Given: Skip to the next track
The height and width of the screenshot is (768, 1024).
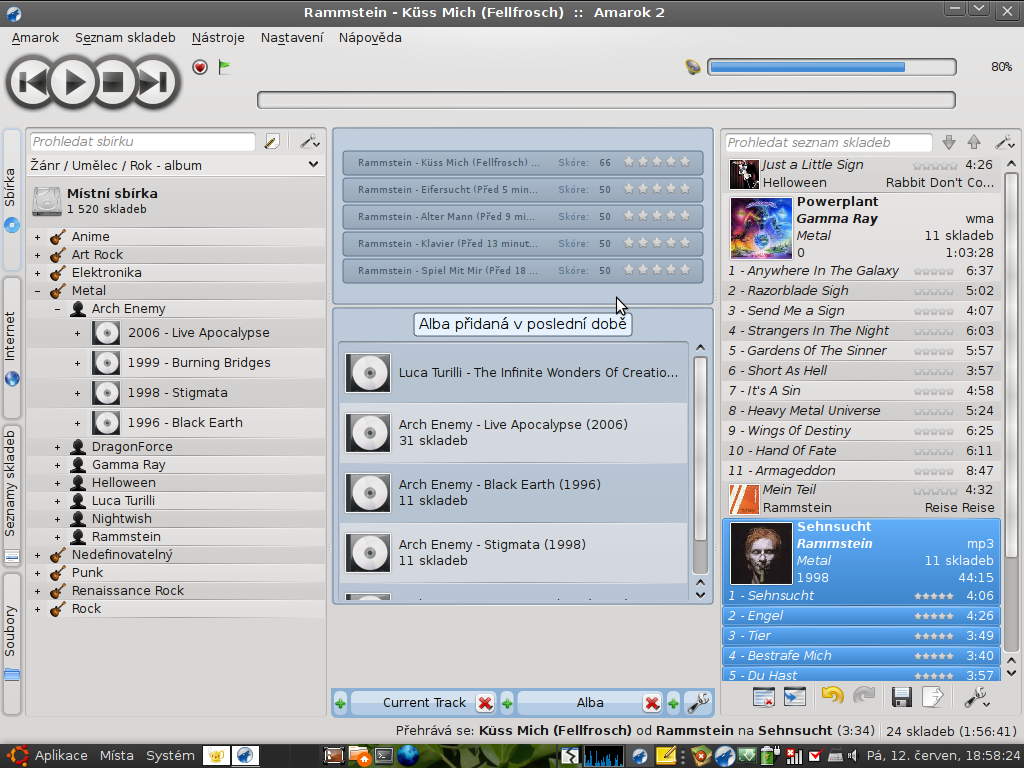Looking at the screenshot, I should (x=155, y=82).
